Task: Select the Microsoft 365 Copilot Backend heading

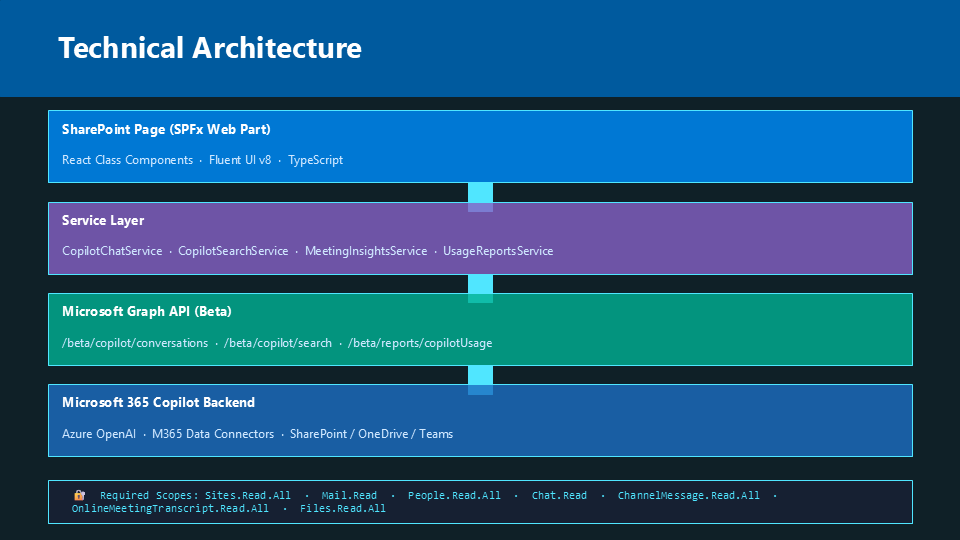Action: click(158, 403)
